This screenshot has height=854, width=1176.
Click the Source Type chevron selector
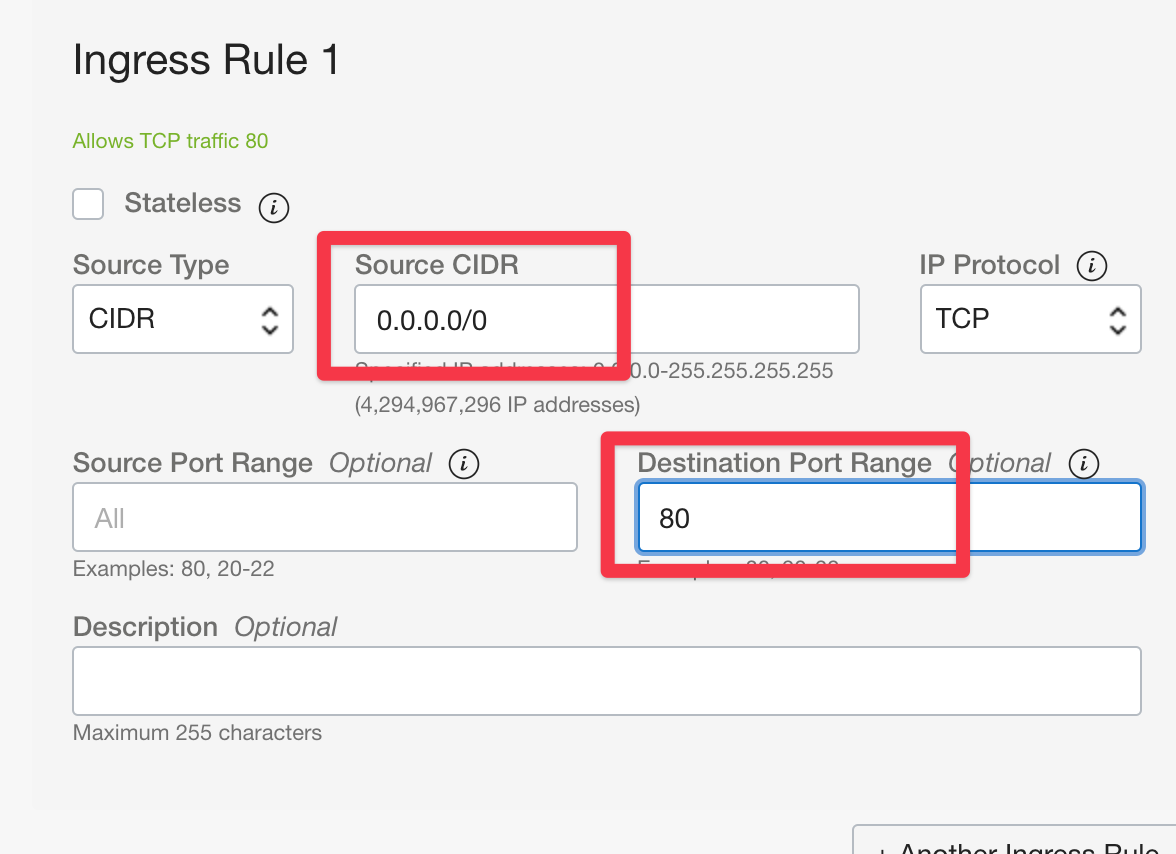(x=270, y=319)
